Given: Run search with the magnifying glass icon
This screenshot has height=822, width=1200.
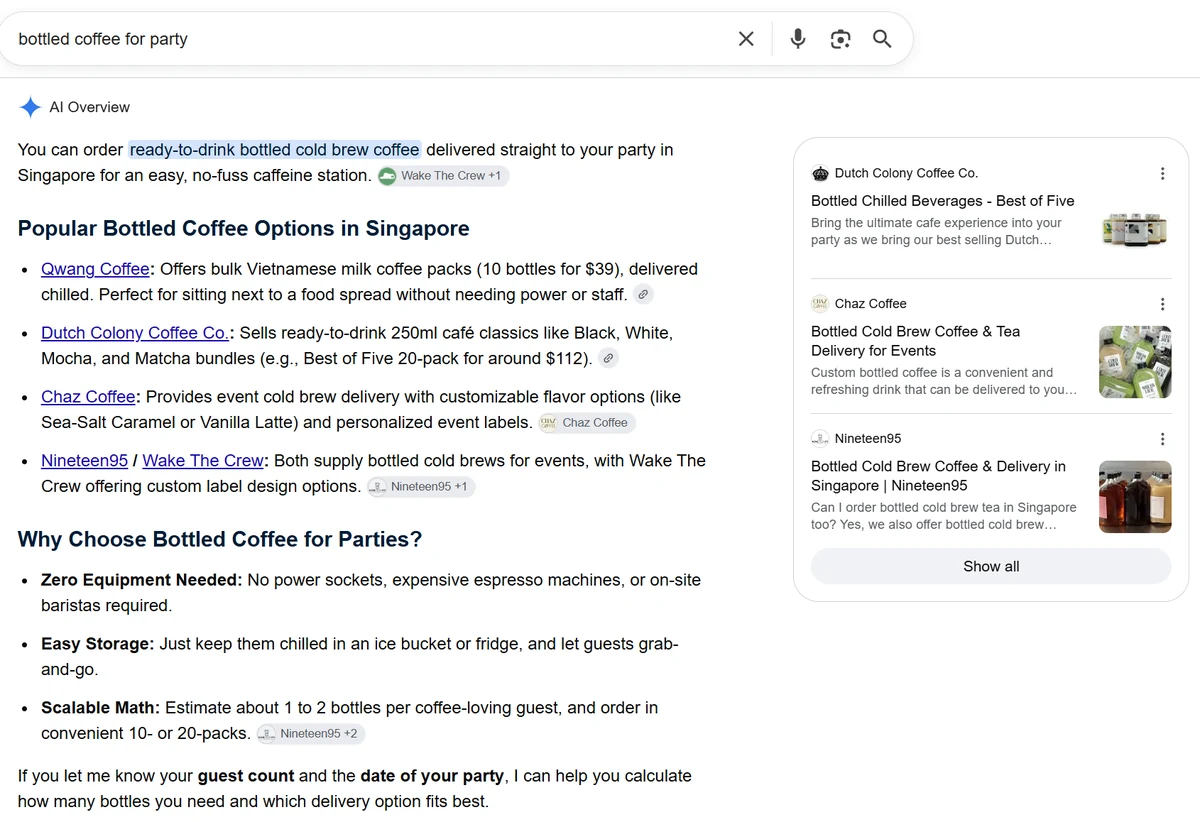Looking at the screenshot, I should tap(882, 39).
